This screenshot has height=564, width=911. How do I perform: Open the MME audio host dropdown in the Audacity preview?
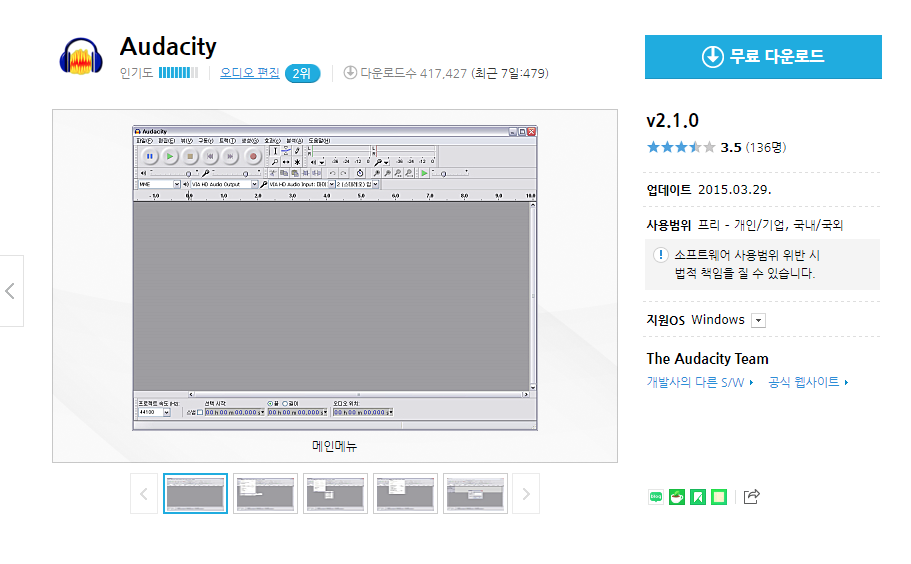pyautogui.click(x=177, y=184)
